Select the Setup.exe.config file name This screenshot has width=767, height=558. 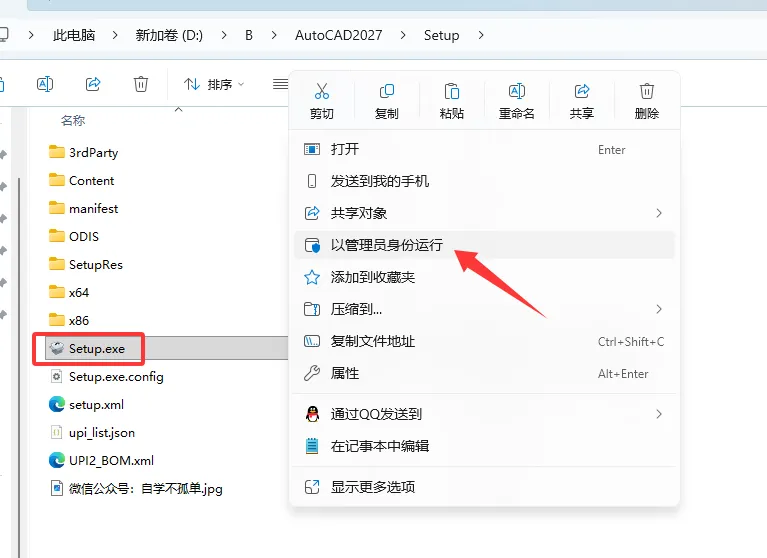click(x=116, y=377)
